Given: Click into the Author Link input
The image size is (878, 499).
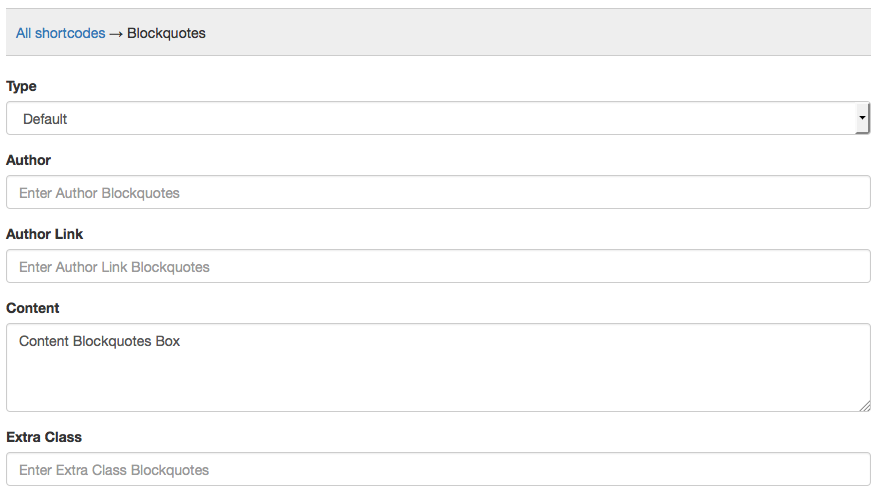Looking at the screenshot, I should pyautogui.click(x=438, y=266).
